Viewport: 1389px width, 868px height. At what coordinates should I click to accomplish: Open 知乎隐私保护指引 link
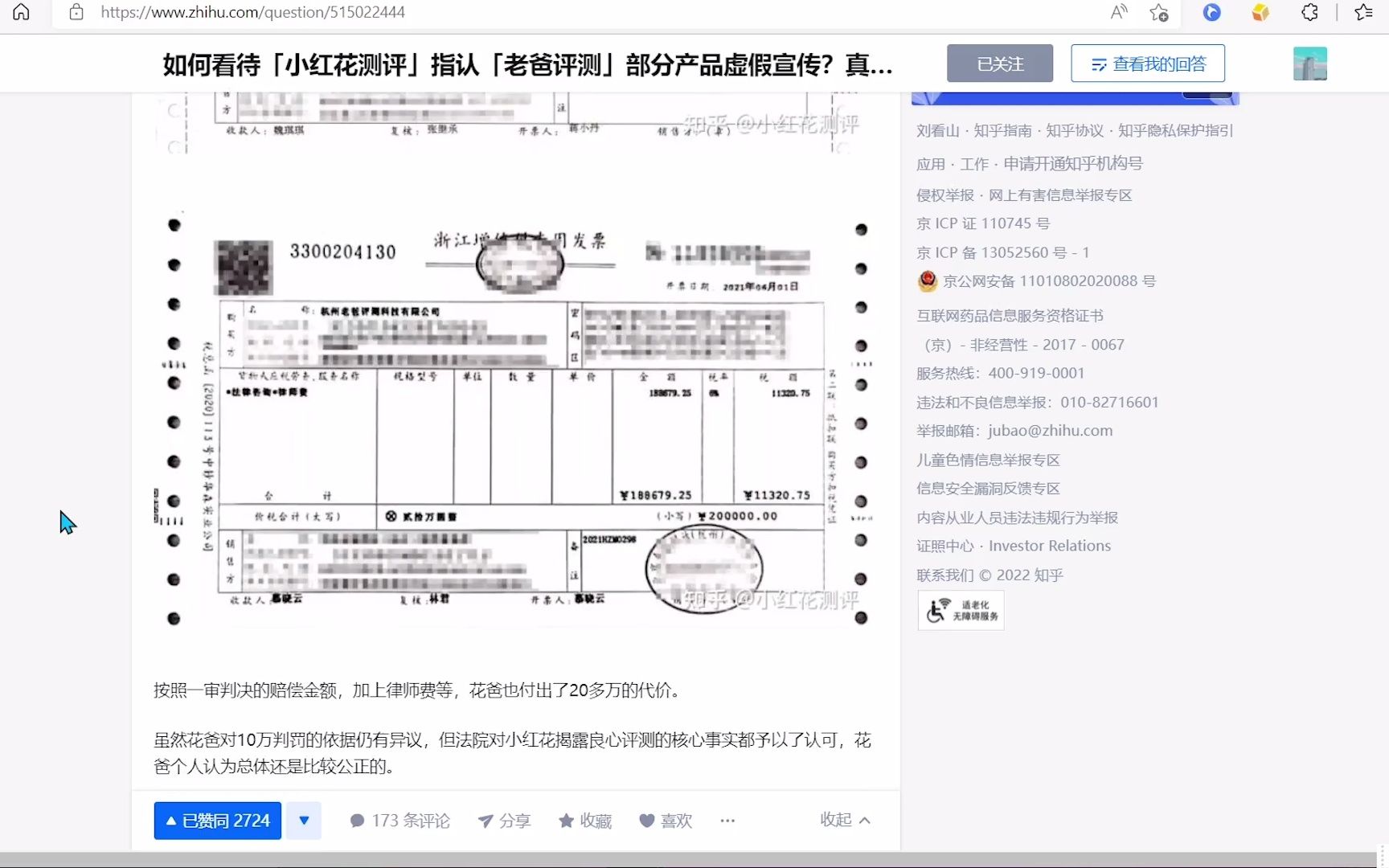tap(1175, 131)
